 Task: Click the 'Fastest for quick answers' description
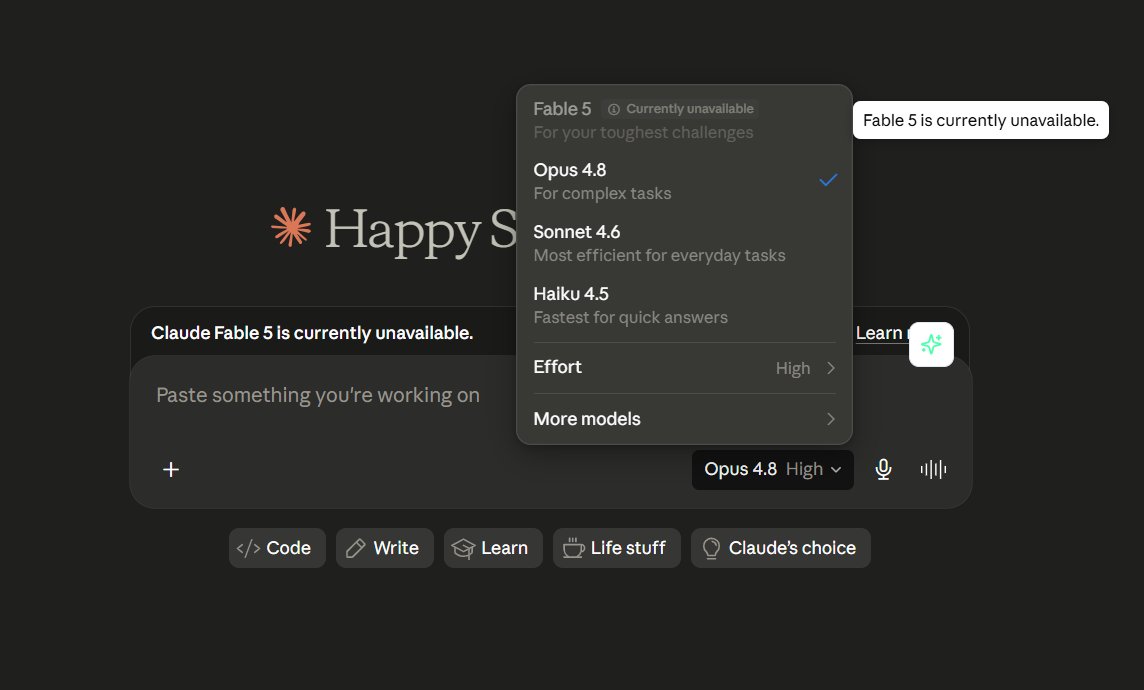point(630,318)
